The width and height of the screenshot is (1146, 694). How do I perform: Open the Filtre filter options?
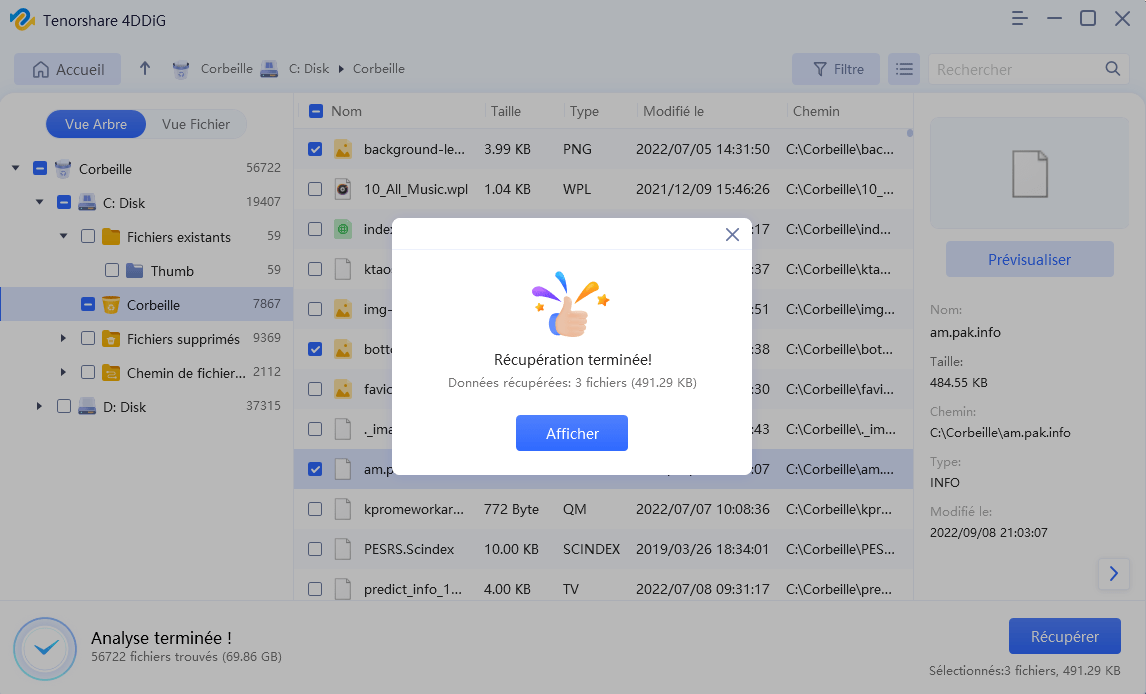point(836,69)
